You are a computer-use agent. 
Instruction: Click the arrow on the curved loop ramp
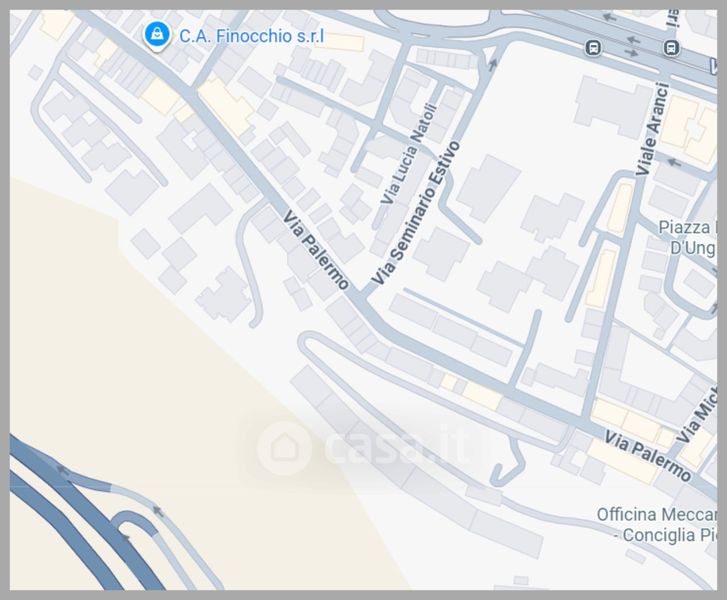pyautogui.click(x=124, y=538)
